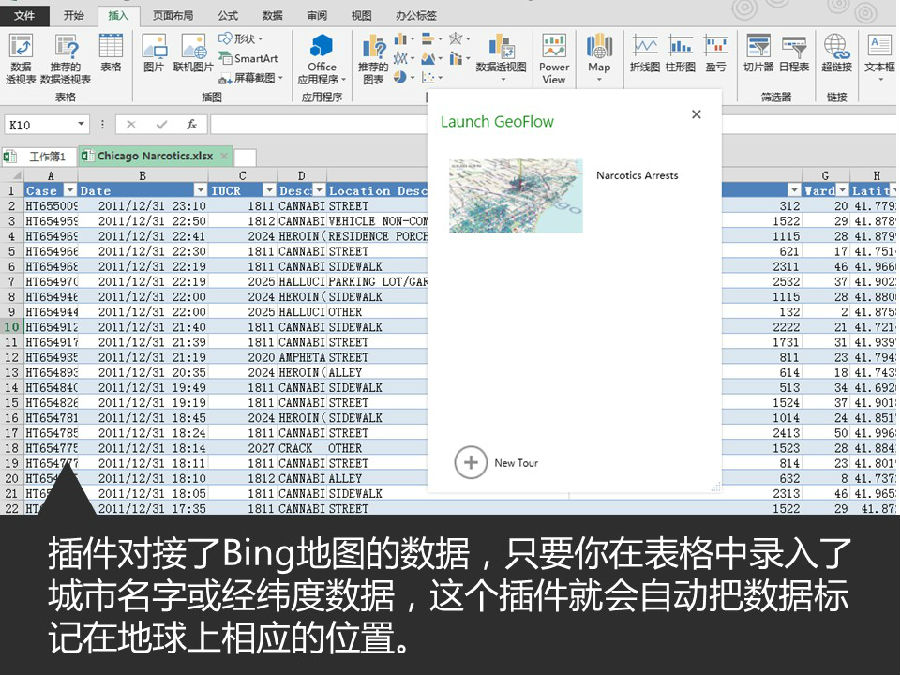Select column B header

coord(142,176)
